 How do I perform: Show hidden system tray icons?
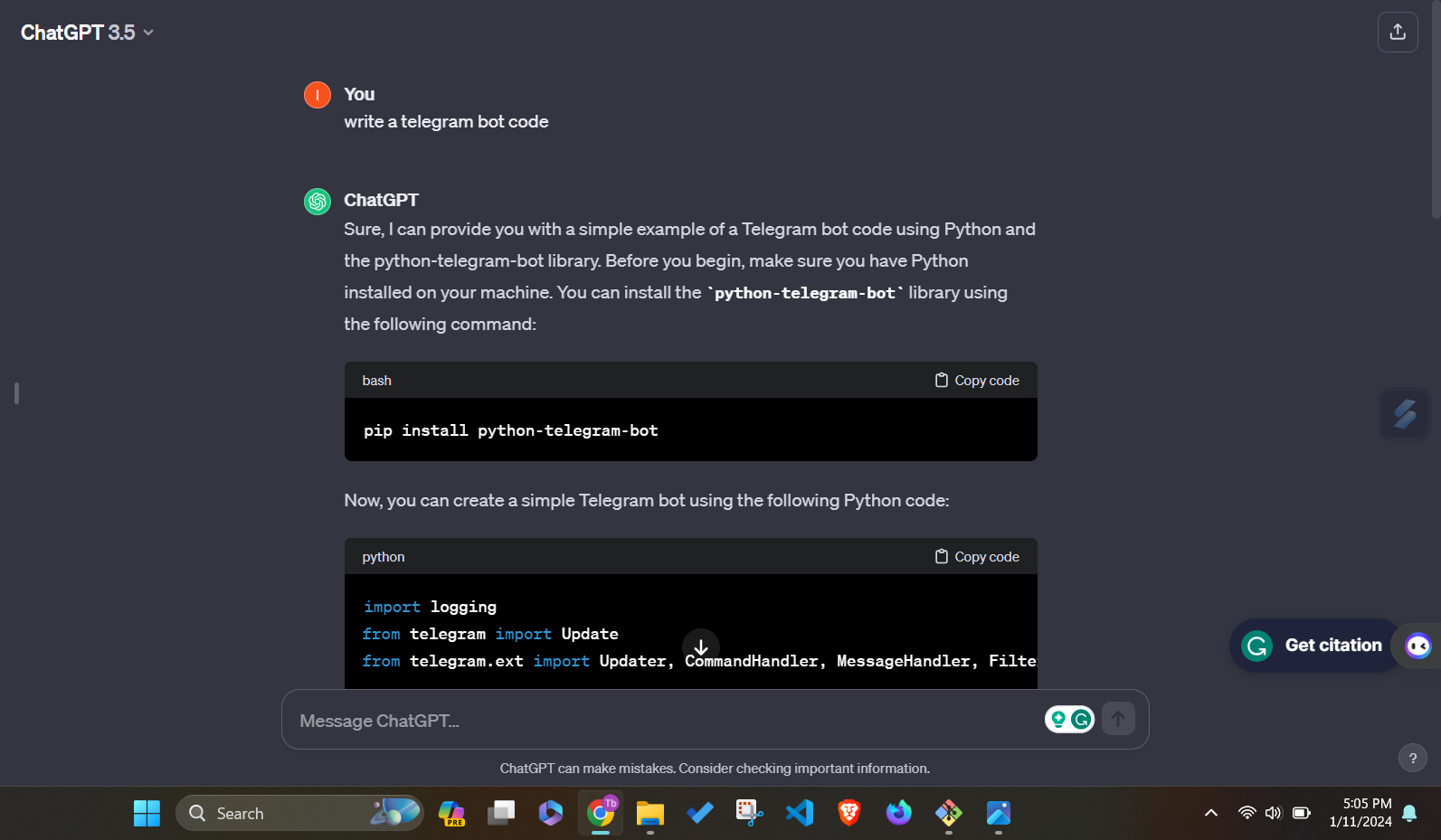1211,813
